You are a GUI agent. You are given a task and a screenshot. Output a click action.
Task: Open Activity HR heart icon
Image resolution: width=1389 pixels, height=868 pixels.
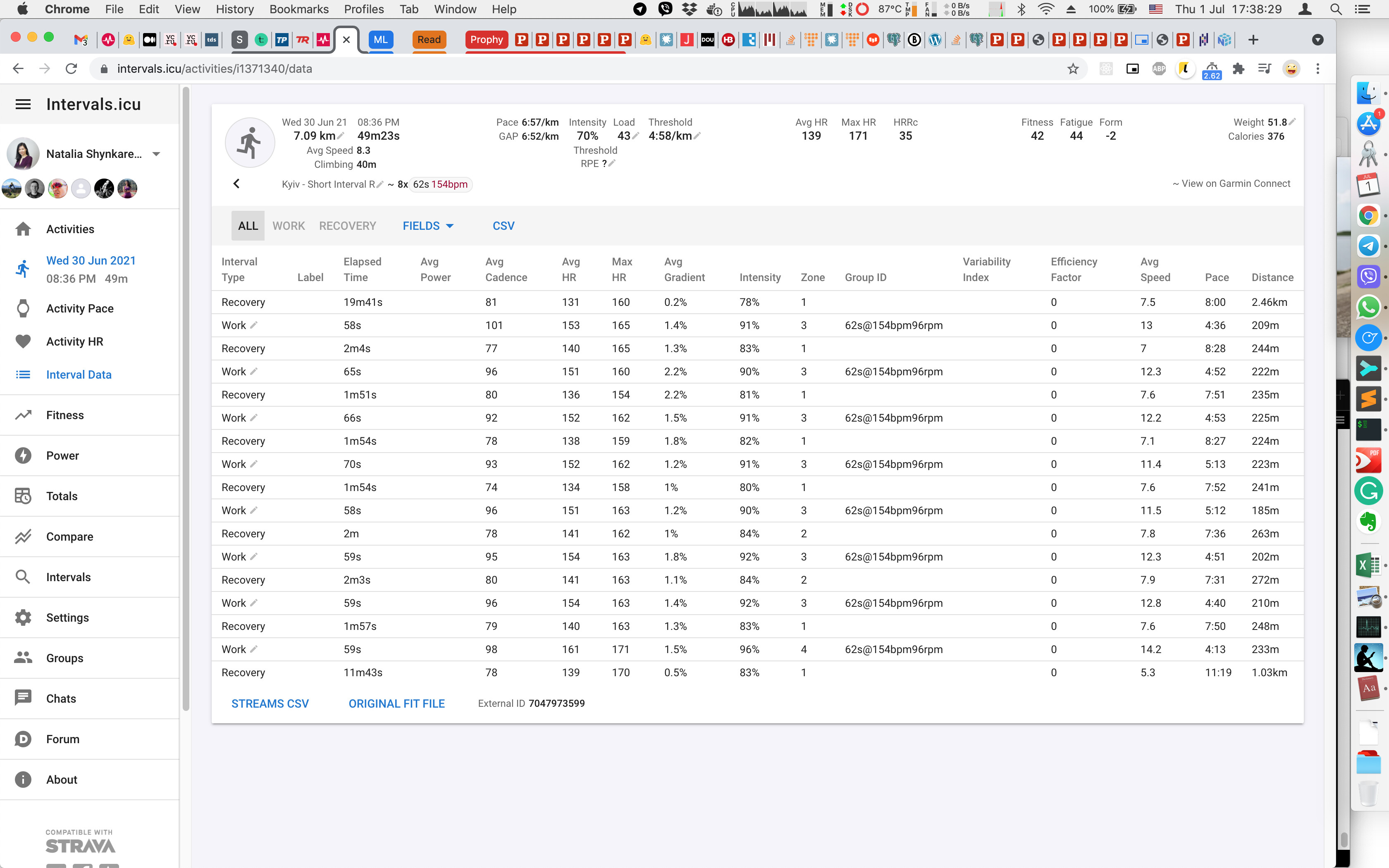[x=23, y=341]
